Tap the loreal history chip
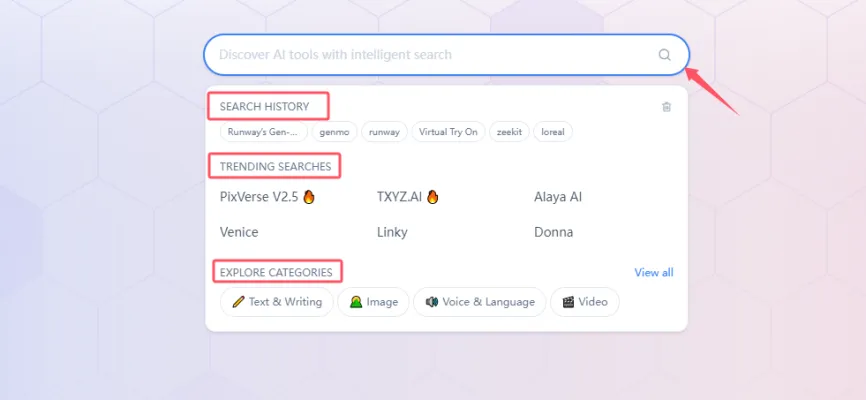 [553, 132]
